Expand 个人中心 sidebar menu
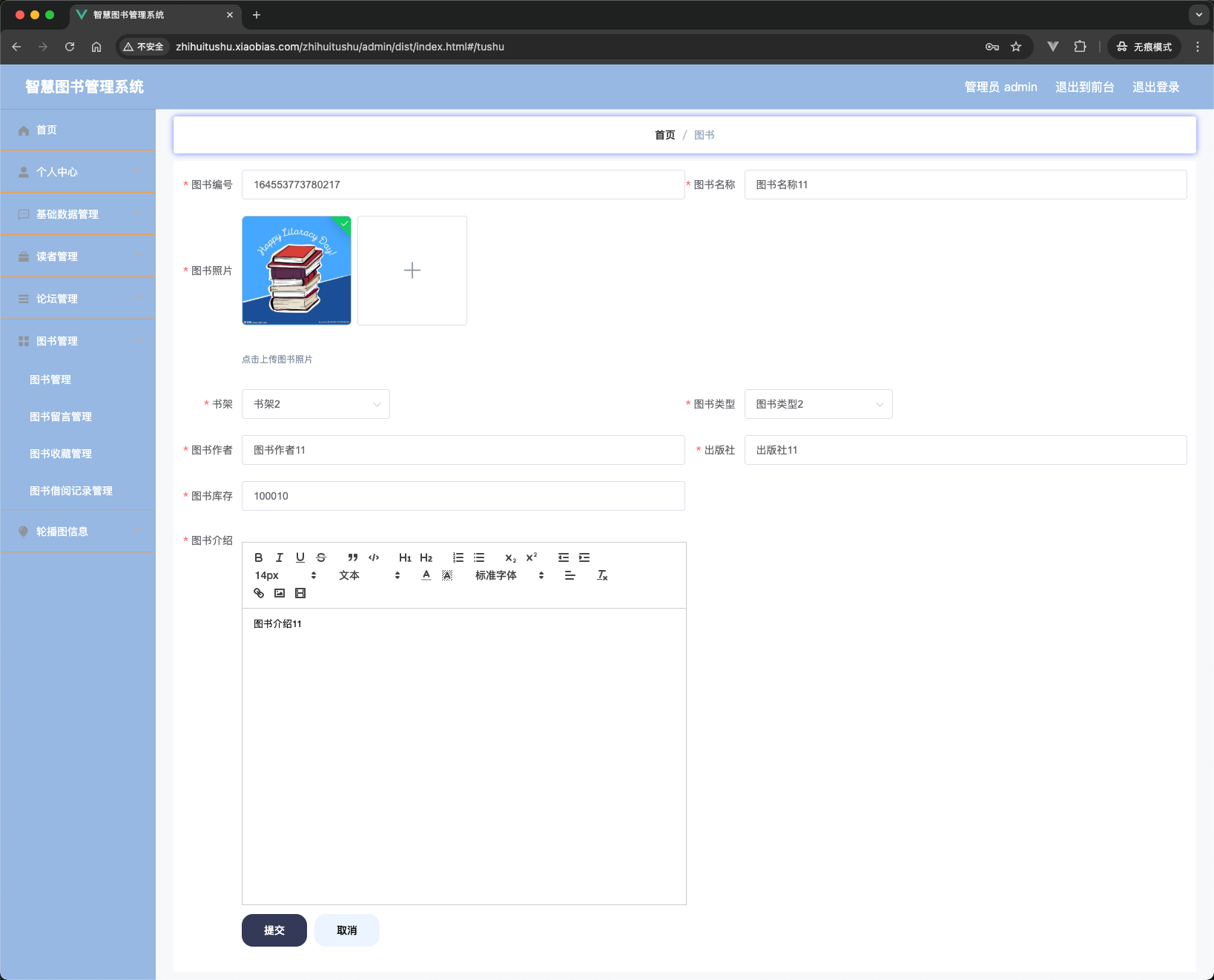Image resolution: width=1214 pixels, height=980 pixels. 78,172
